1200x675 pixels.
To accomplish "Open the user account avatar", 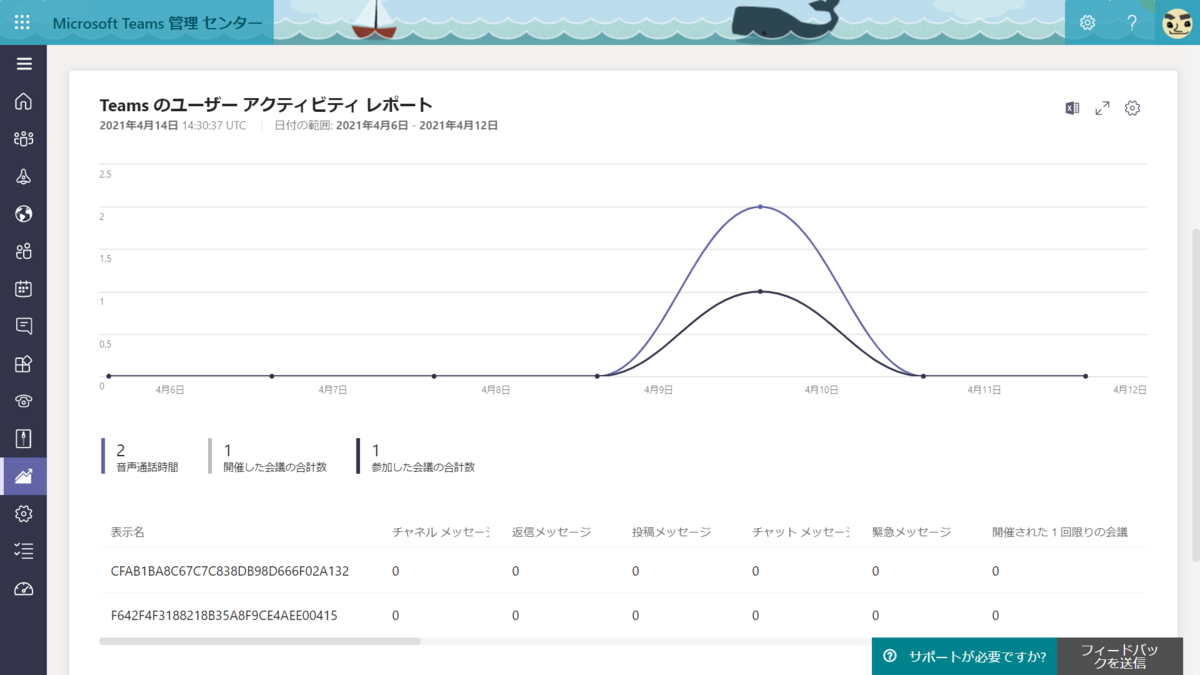I will click(x=1177, y=22).
